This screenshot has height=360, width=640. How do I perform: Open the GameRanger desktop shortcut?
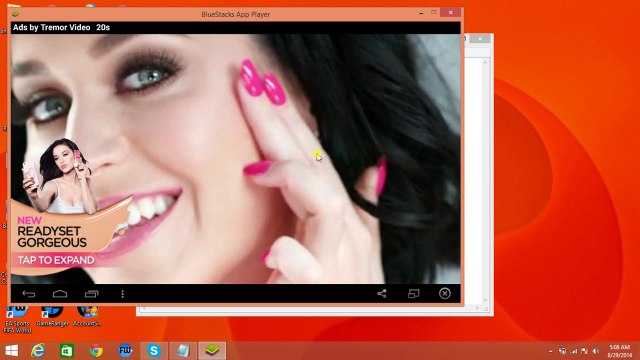(x=52, y=316)
